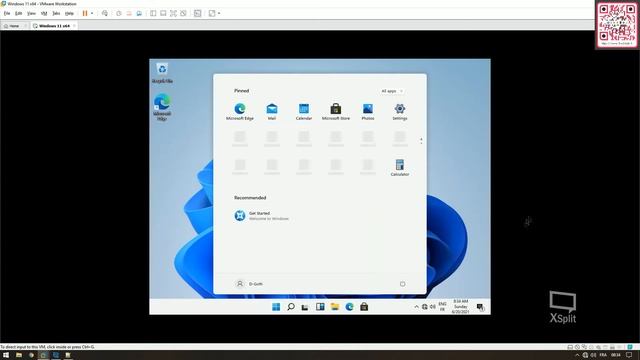Click the Start menu power button
This screenshot has height=360, width=640.
click(402, 284)
